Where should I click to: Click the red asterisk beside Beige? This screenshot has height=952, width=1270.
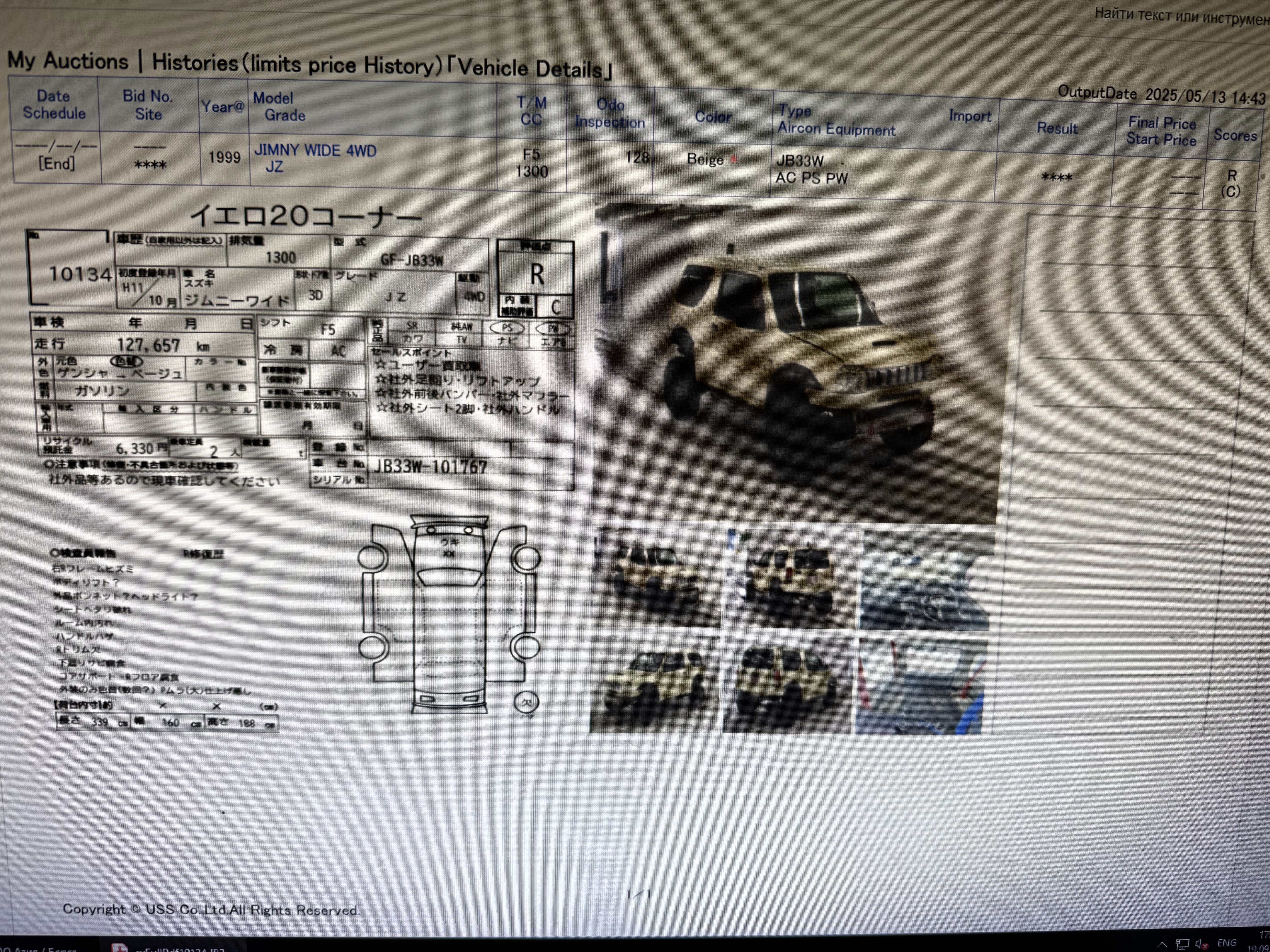tap(733, 160)
